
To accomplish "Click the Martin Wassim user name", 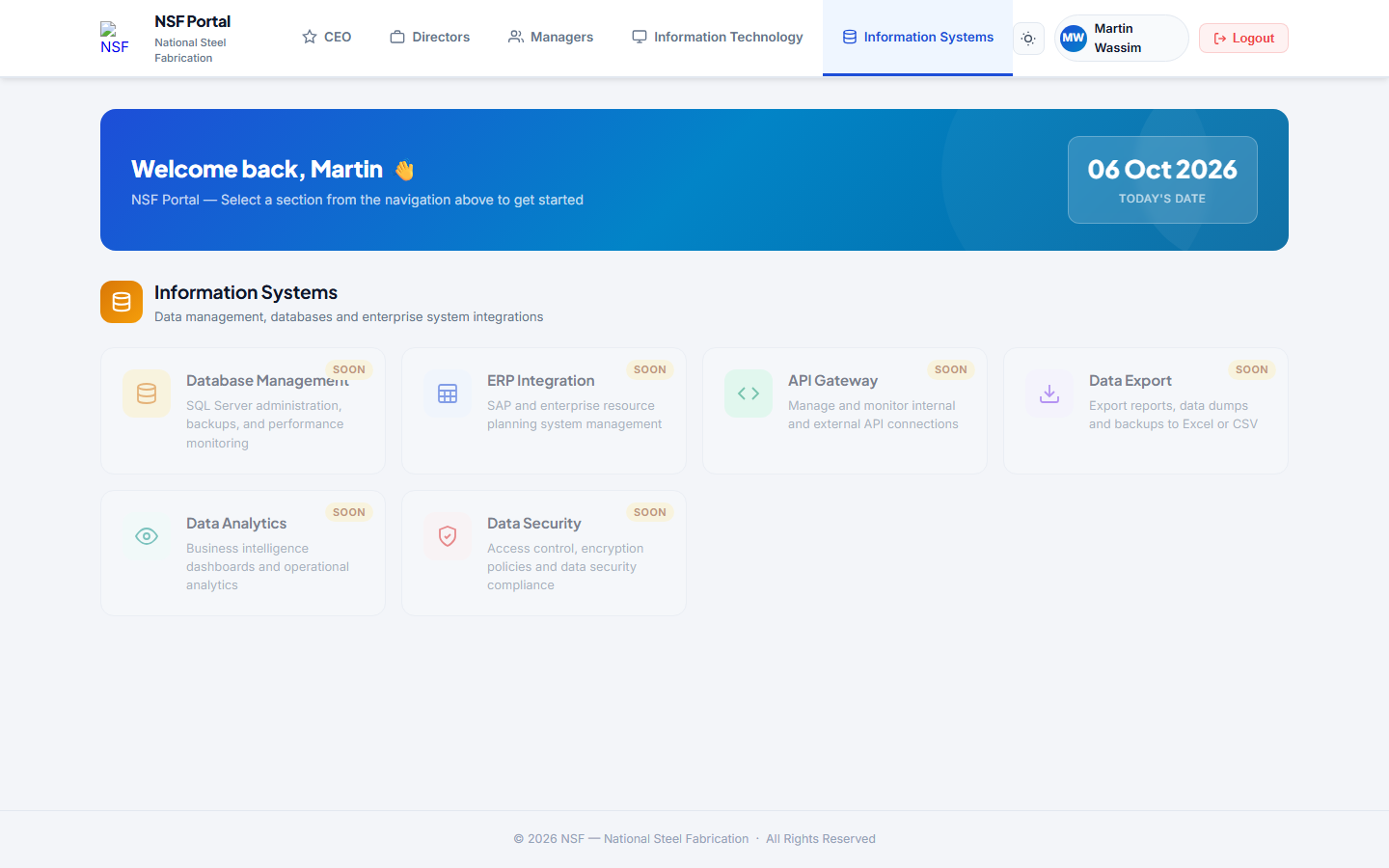I will 1118,38.
